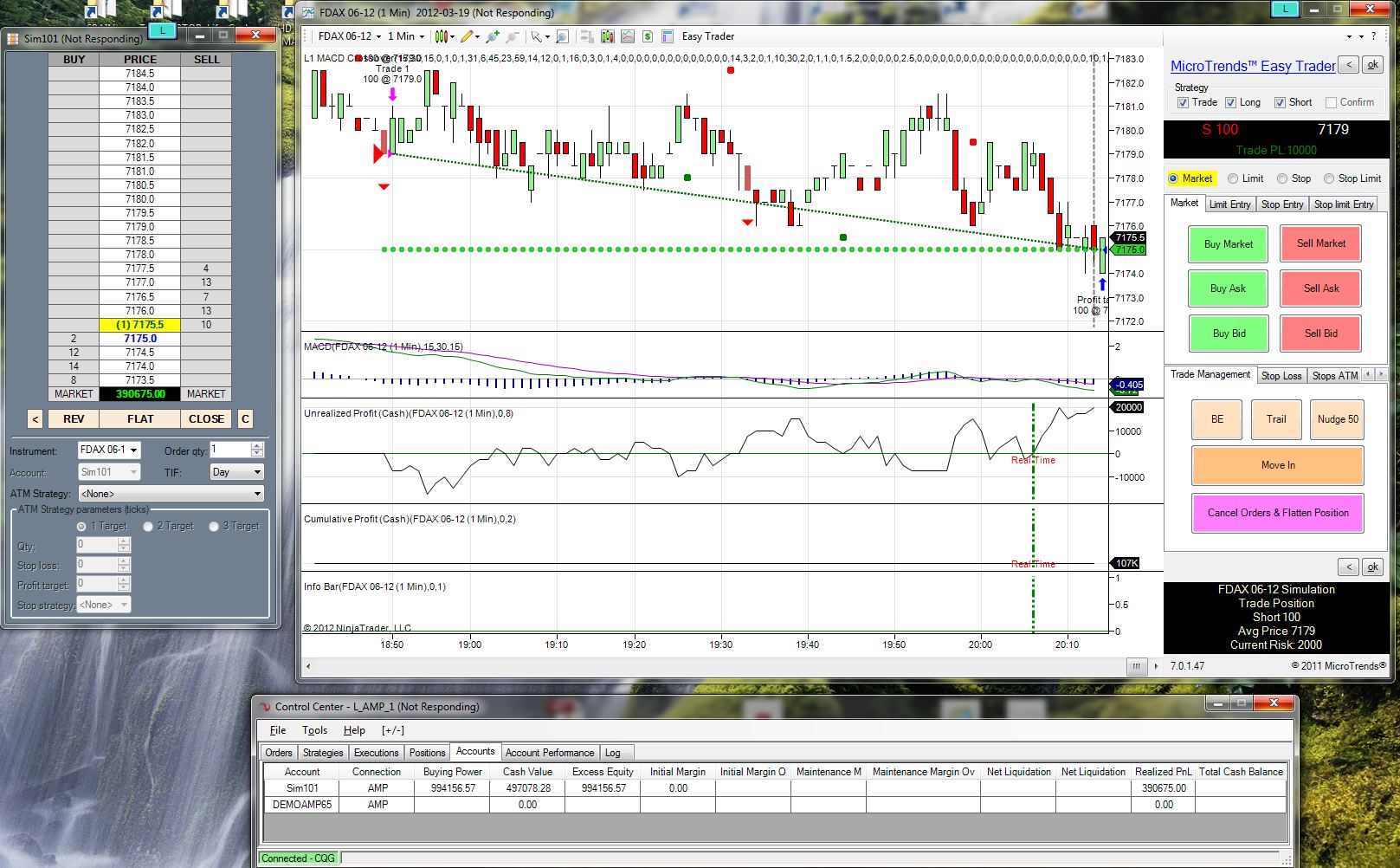The width and height of the screenshot is (1400, 868).
Task: Open the Tools menu in Control Center
Action: click(314, 730)
